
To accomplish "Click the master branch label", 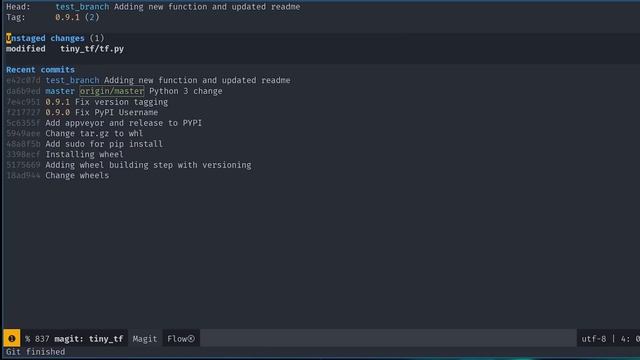I will tap(60, 91).
